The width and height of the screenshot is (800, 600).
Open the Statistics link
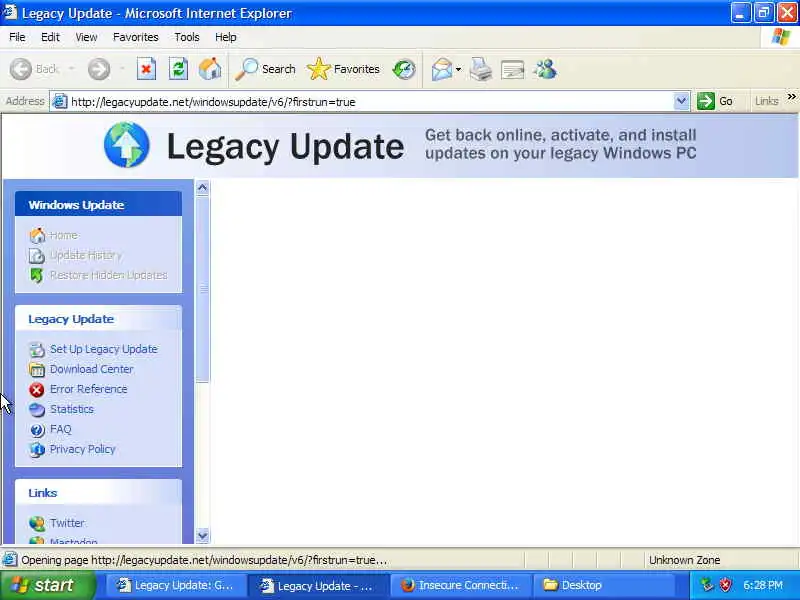click(x=71, y=409)
